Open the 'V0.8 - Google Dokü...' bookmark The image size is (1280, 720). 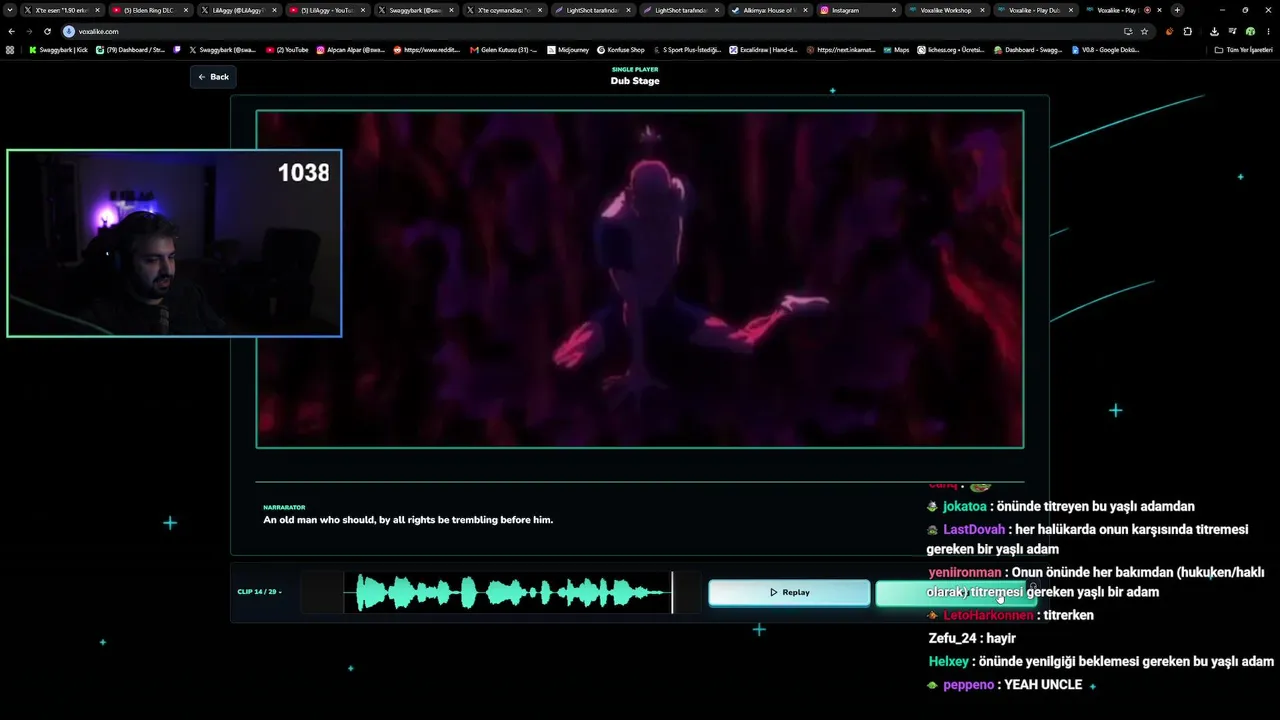(1105, 49)
